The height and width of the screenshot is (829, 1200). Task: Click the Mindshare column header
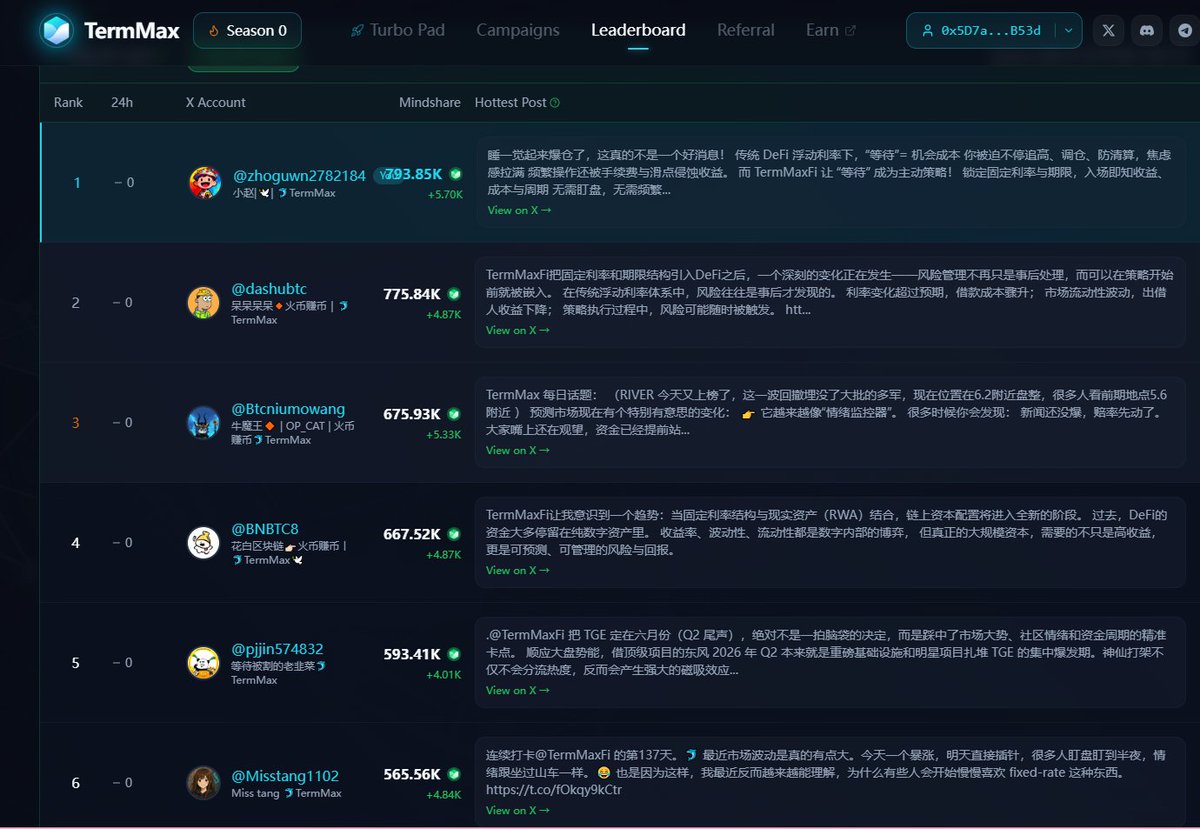pyautogui.click(x=430, y=102)
